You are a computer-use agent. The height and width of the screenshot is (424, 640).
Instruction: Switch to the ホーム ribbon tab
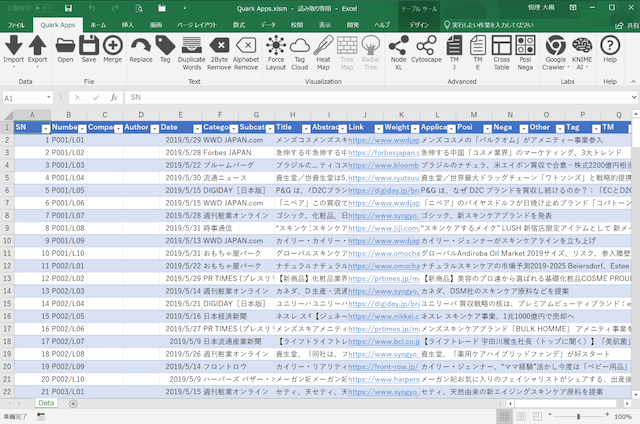coord(98,25)
